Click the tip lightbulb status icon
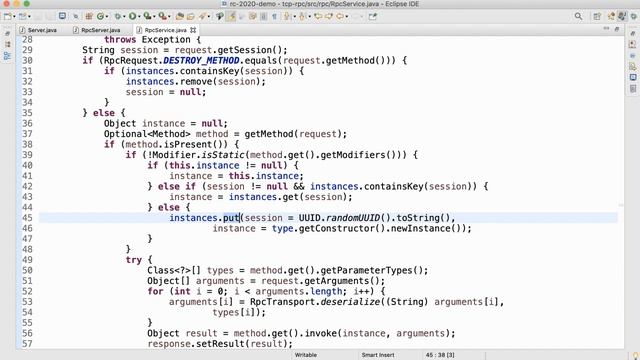Viewport: 640px width, 360px height. (x=635, y=356)
